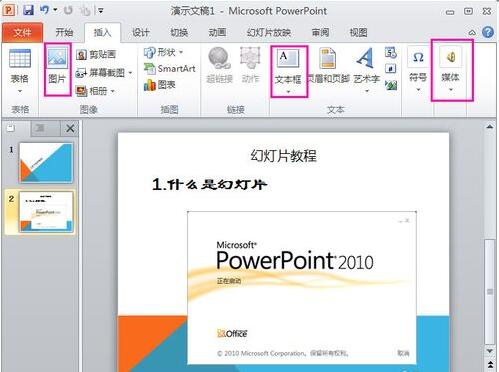
Task: Expand the 表格 dropdown arrow
Action: click(20, 91)
